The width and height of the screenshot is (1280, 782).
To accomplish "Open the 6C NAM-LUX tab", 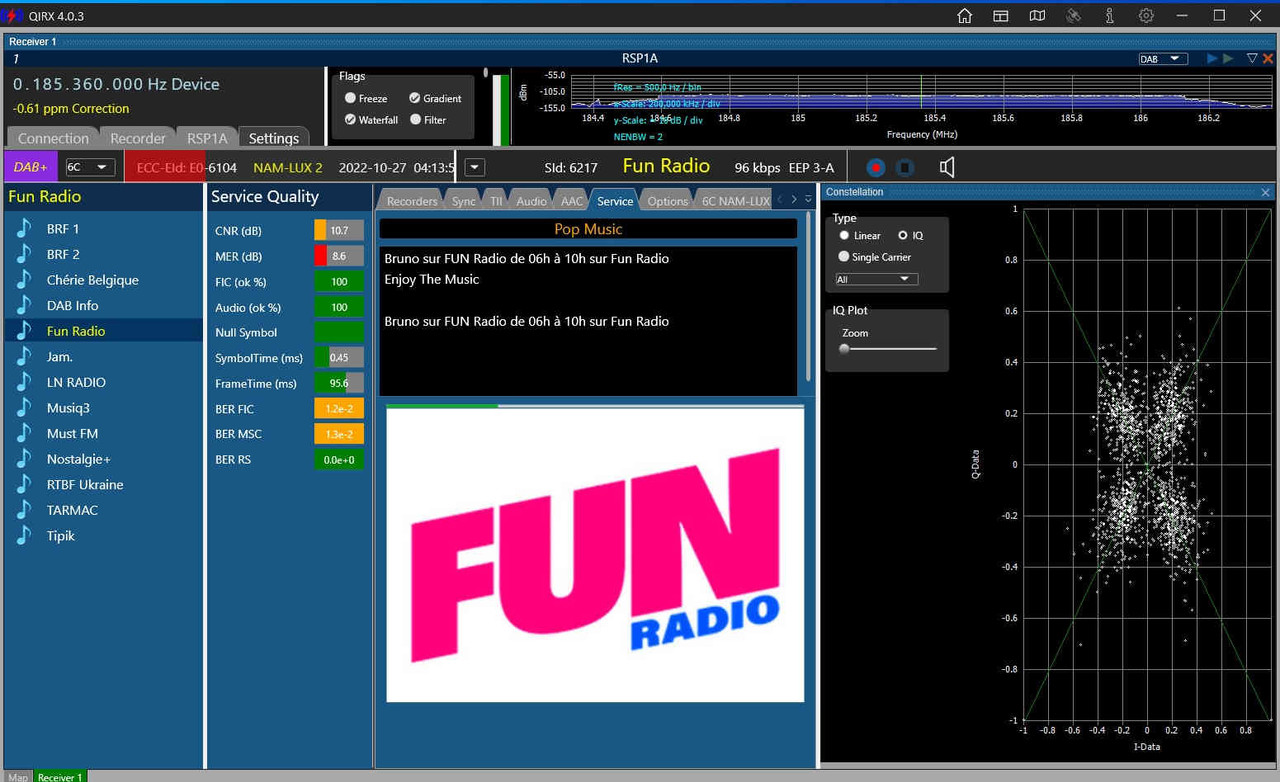I will click(735, 201).
